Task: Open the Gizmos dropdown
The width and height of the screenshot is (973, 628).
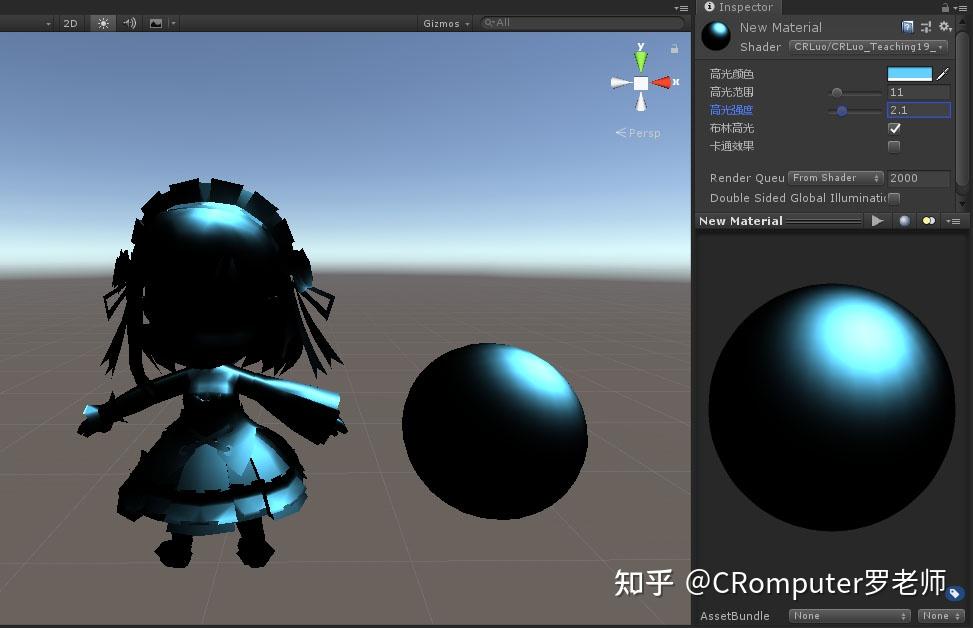Action: (x=443, y=23)
